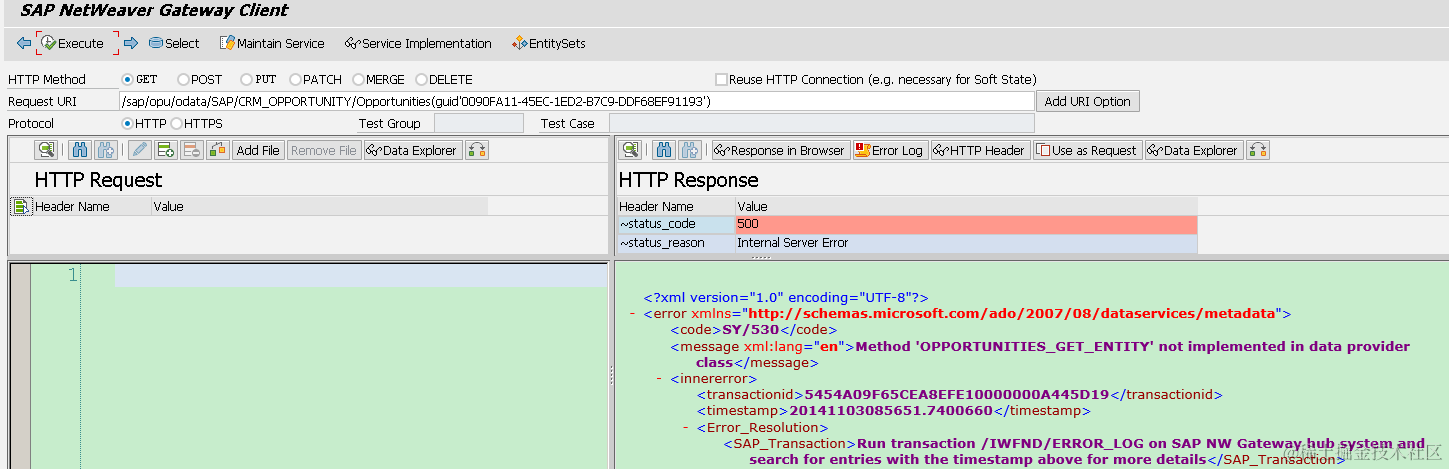Click Use as Request button

click(1087, 150)
